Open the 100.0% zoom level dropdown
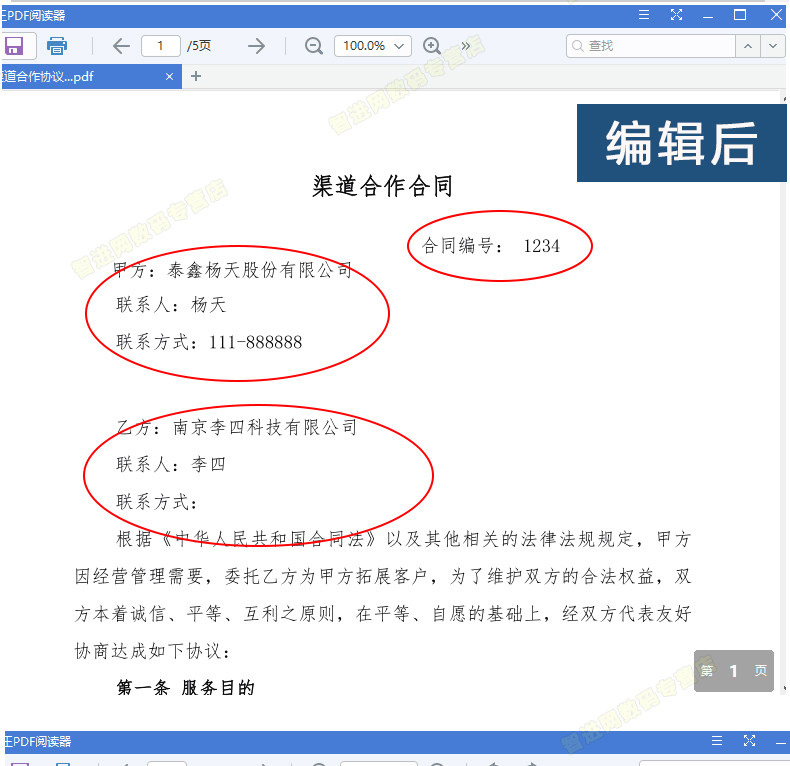 coord(373,46)
